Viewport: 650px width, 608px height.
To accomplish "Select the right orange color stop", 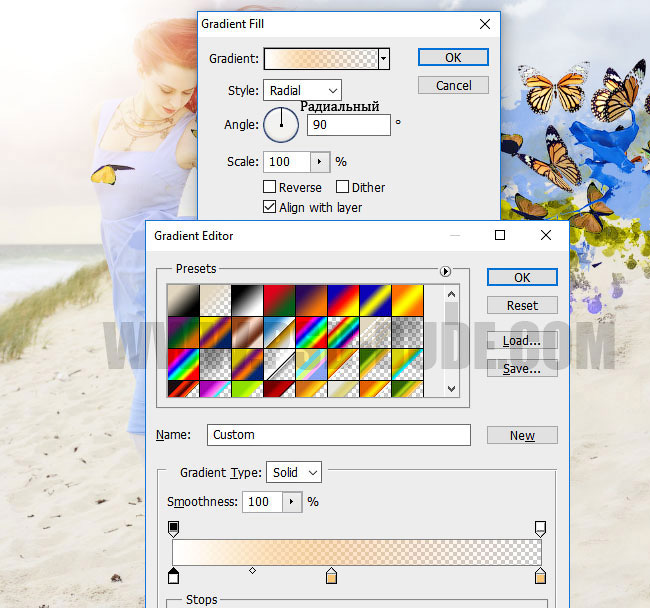I will tap(540, 575).
